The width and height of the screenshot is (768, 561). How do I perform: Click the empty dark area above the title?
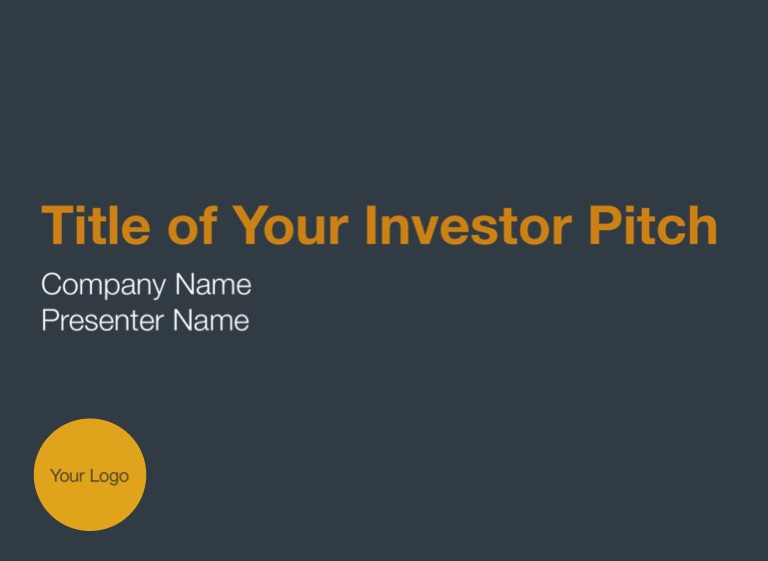click(384, 98)
